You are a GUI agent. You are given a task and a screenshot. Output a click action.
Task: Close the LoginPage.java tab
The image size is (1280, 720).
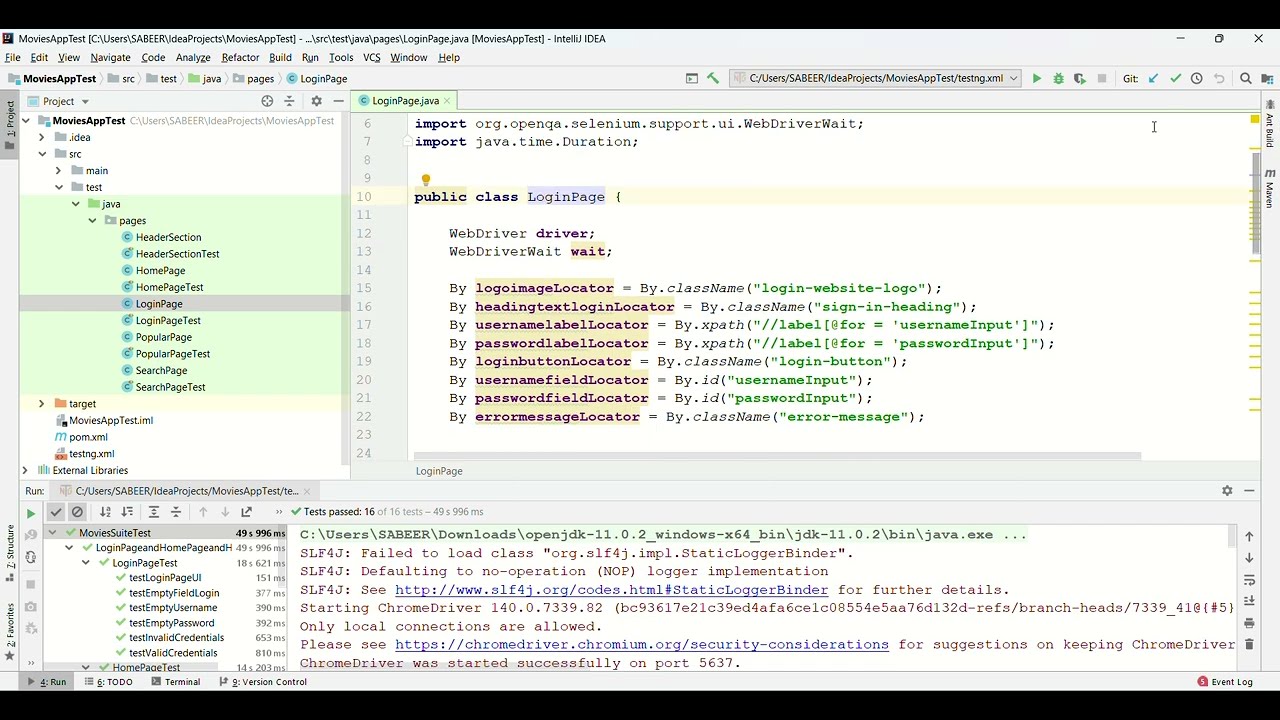[447, 101]
